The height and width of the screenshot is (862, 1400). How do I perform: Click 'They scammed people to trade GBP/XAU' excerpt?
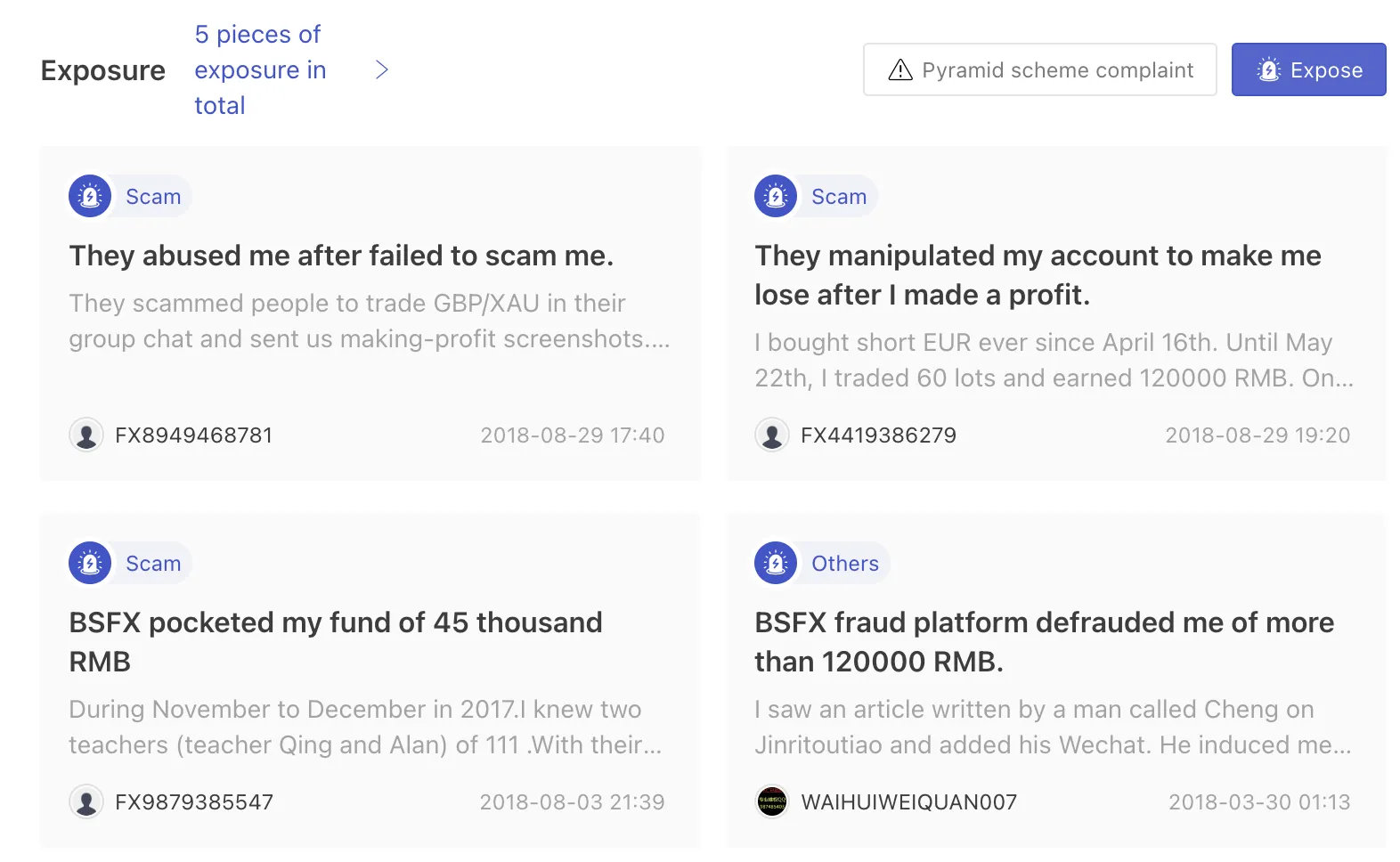(x=370, y=321)
